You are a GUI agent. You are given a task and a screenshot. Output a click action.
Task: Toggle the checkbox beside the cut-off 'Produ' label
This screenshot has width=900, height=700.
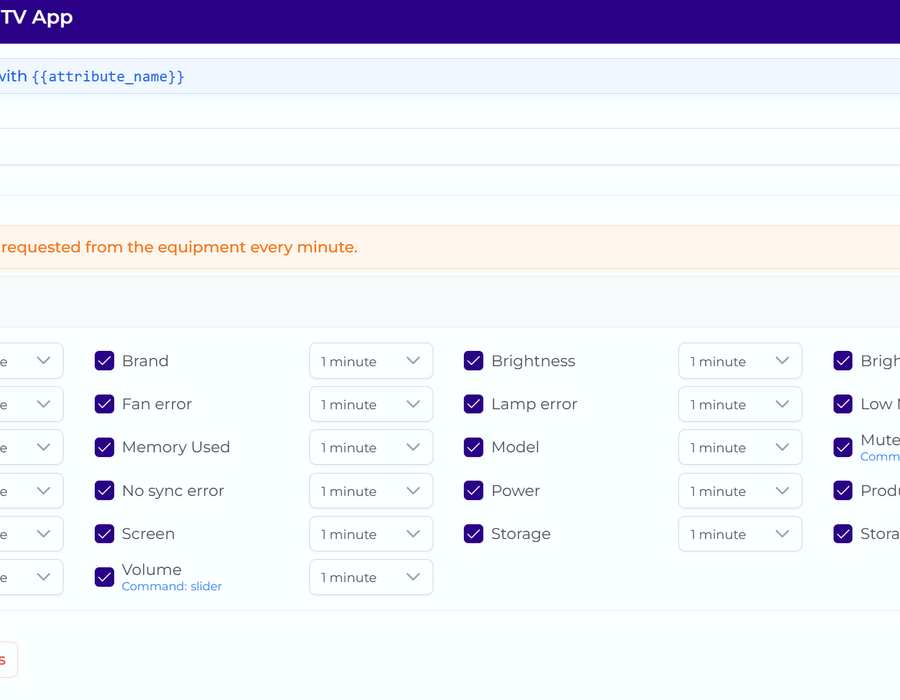(843, 491)
